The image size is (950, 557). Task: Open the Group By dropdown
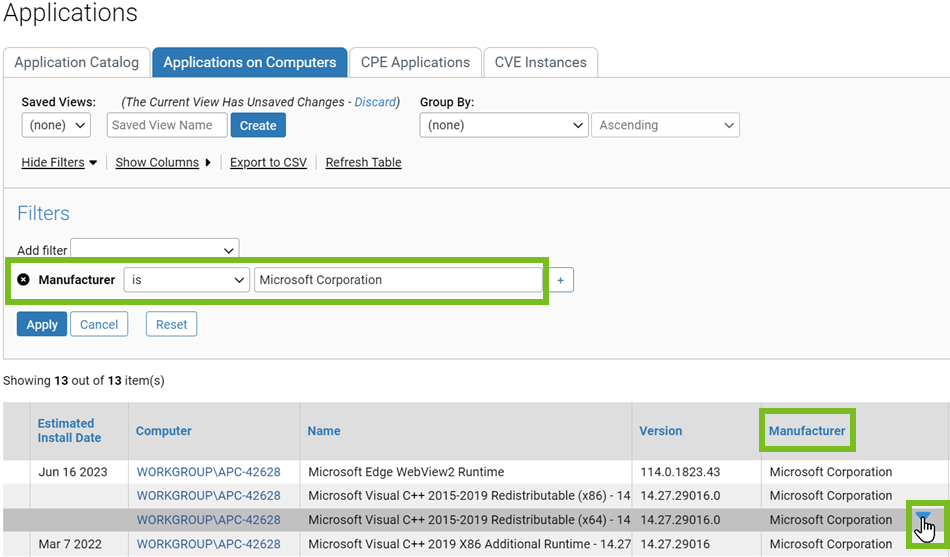pyautogui.click(x=503, y=125)
